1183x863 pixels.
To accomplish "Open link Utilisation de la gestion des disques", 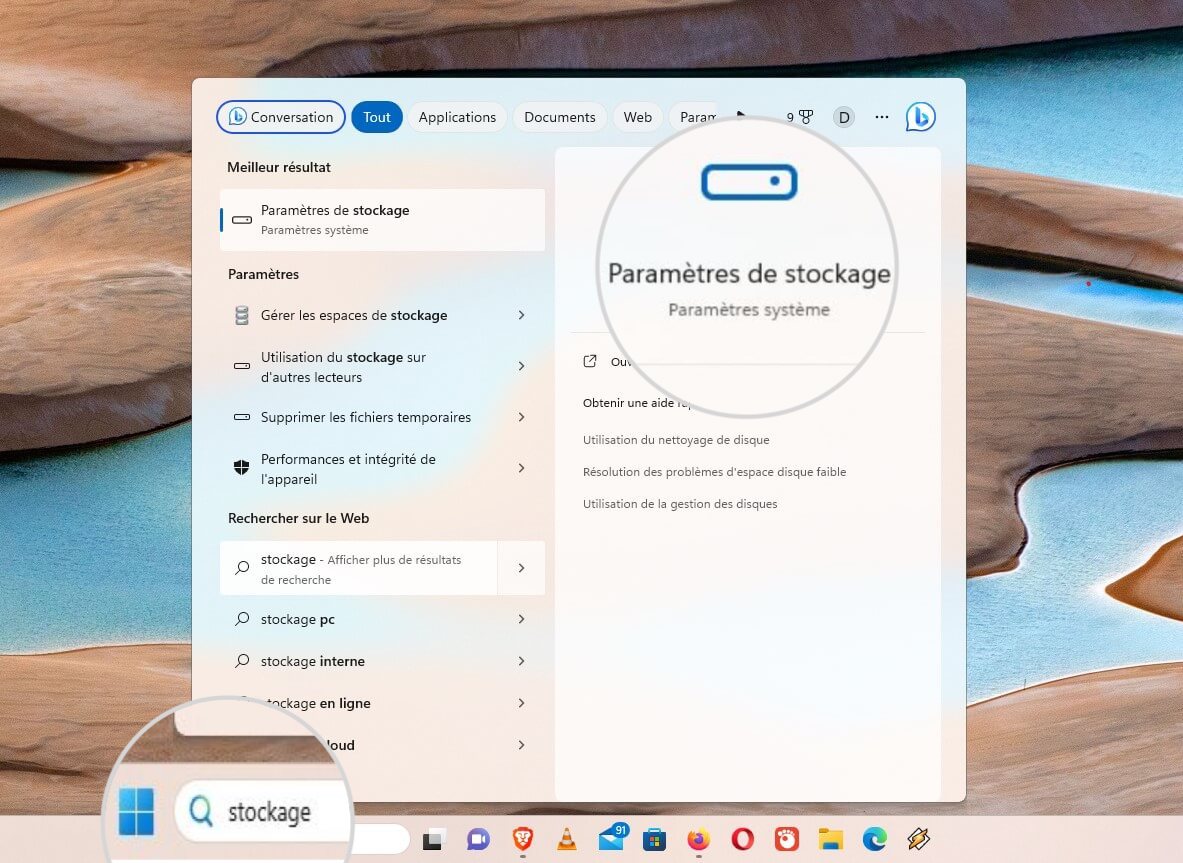I will (680, 504).
